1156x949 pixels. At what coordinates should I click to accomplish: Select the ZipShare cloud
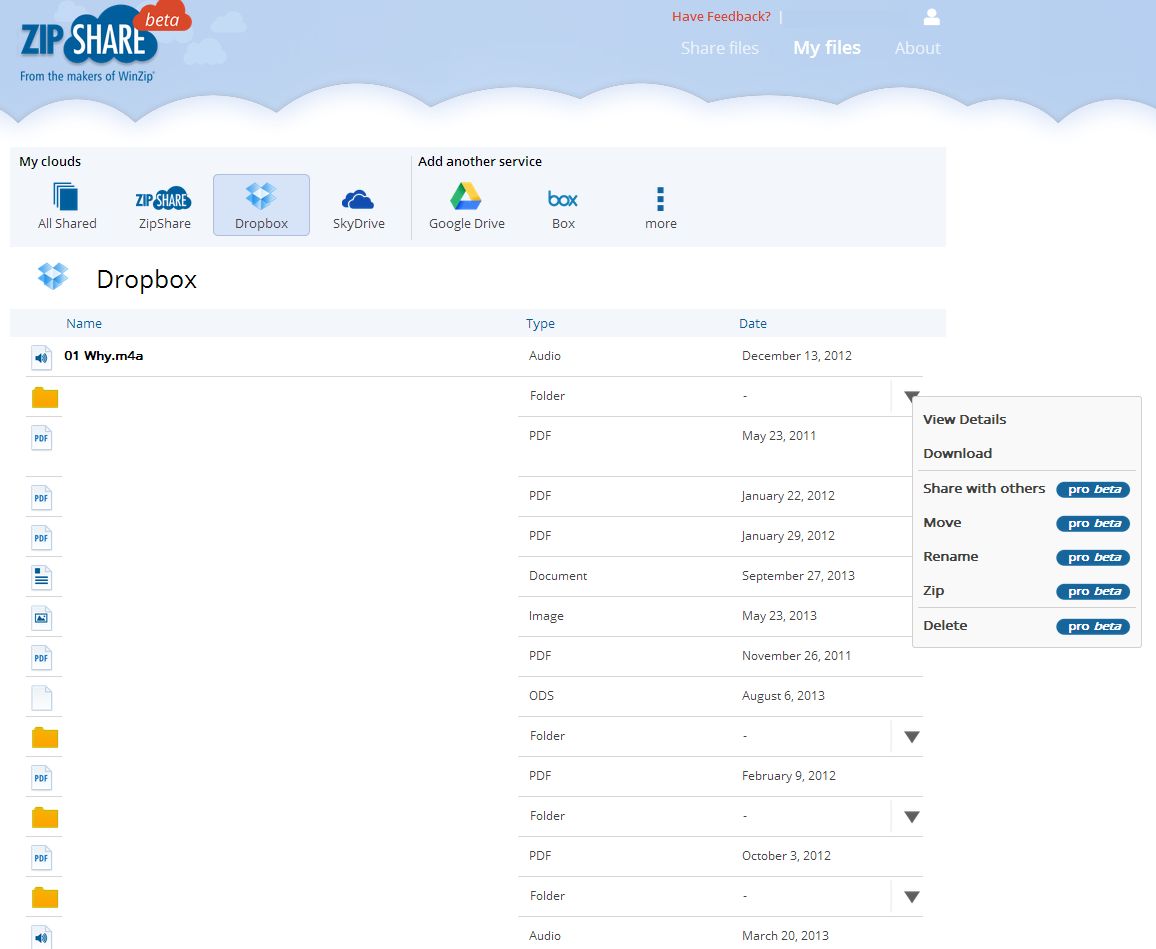(x=164, y=206)
